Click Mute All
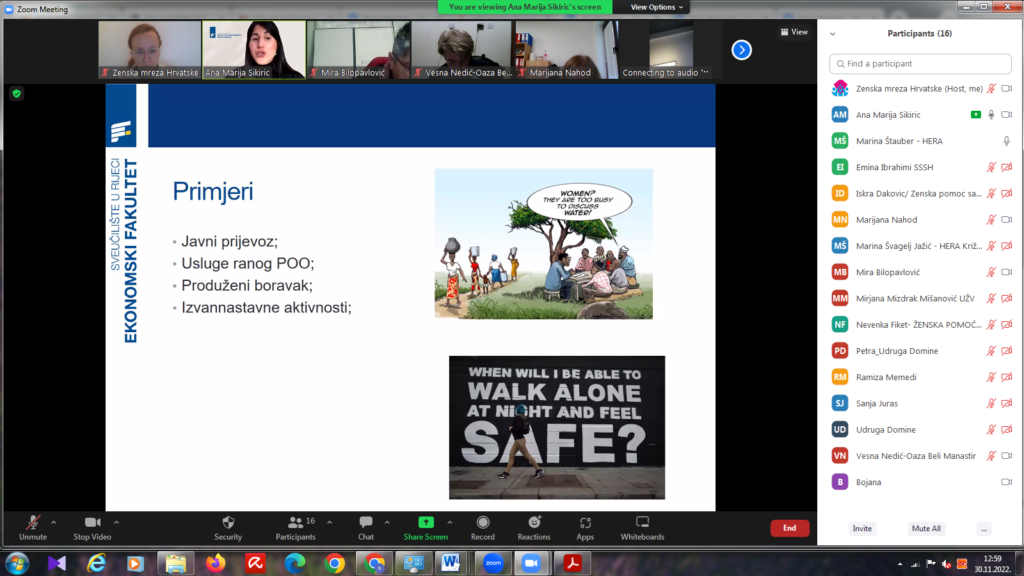Viewport: 1024px width, 576px height. [926, 528]
